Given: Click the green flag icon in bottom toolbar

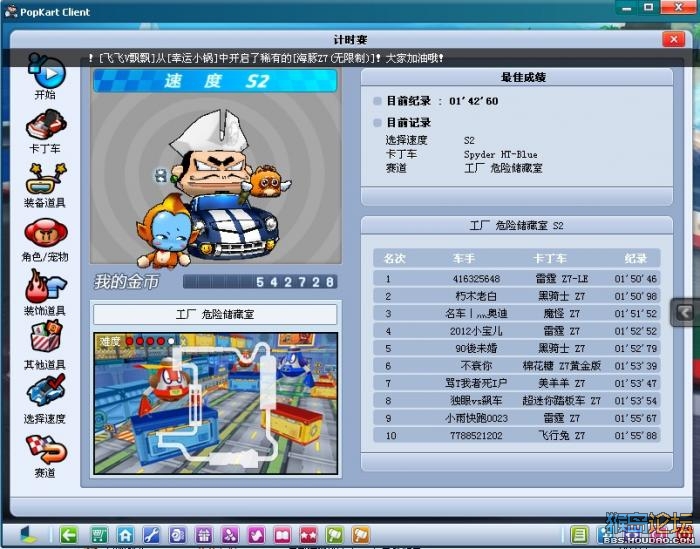Looking at the screenshot, I should click(335, 535).
